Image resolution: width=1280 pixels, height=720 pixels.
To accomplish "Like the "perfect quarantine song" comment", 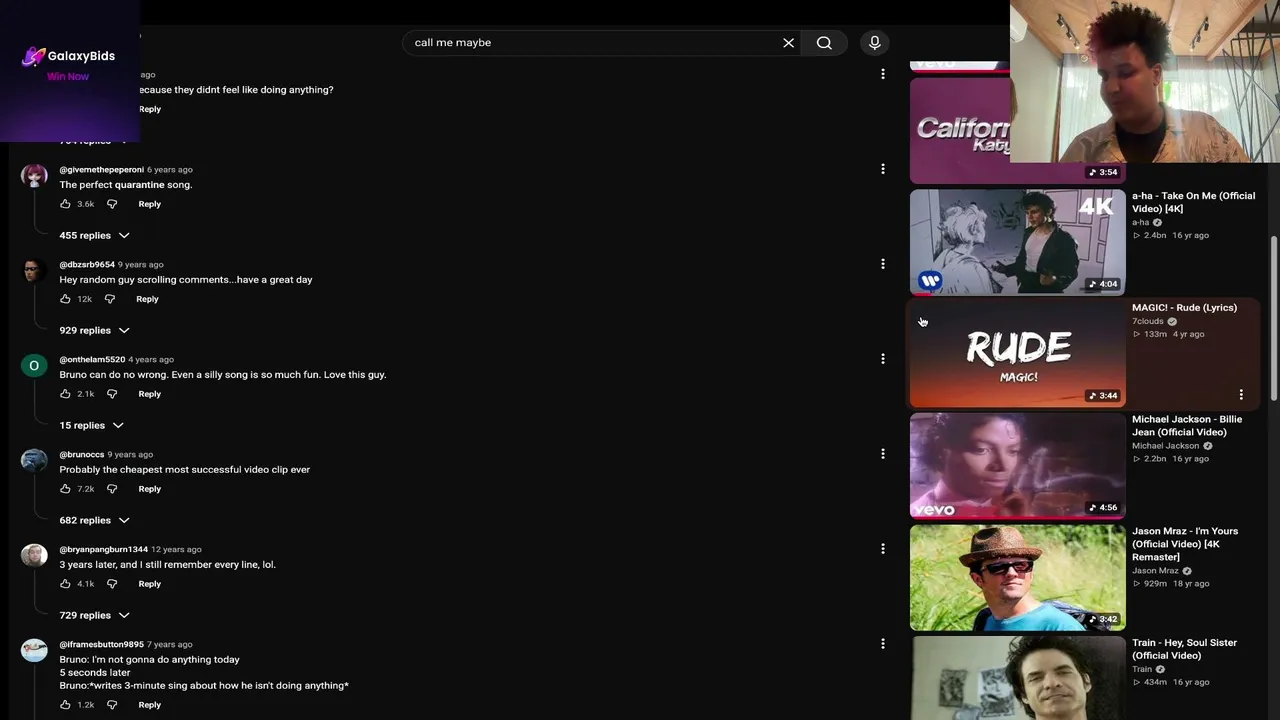I will [65, 204].
